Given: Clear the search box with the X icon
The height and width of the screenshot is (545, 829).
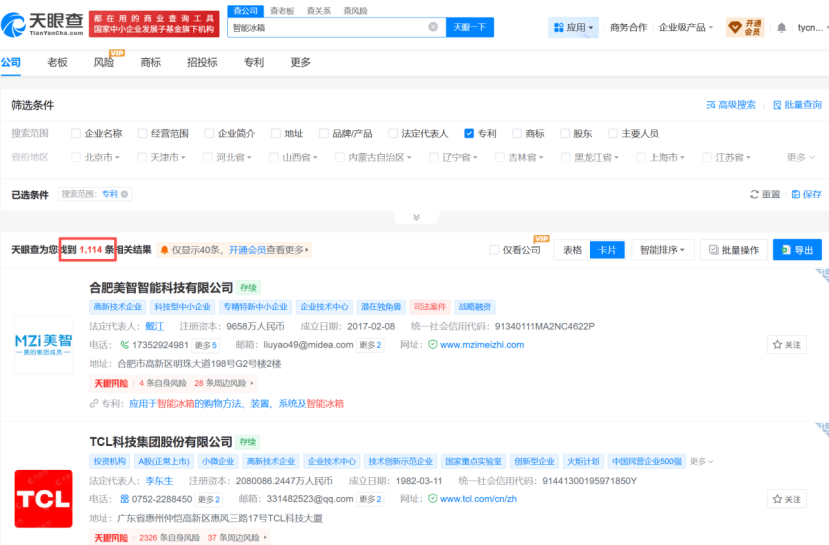Looking at the screenshot, I should 432,28.
